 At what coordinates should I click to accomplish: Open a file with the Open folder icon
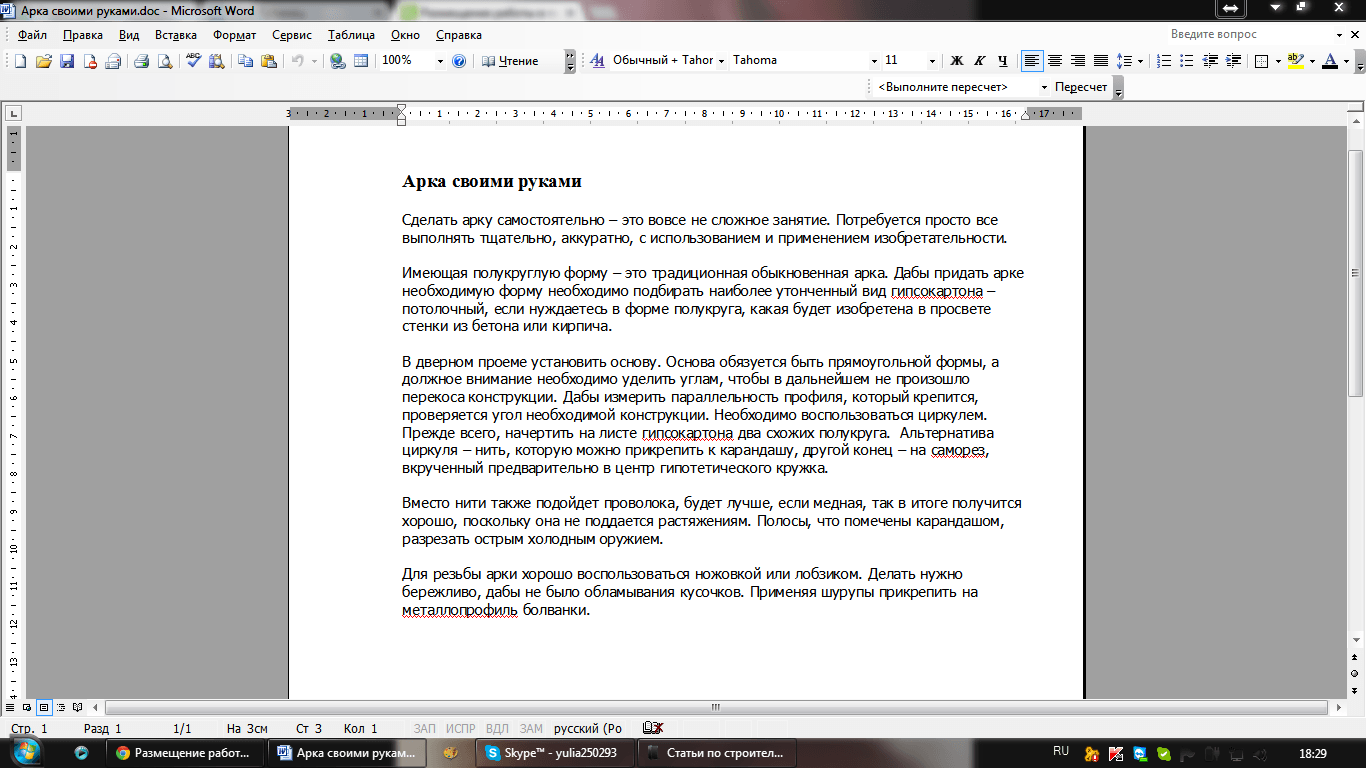point(44,61)
